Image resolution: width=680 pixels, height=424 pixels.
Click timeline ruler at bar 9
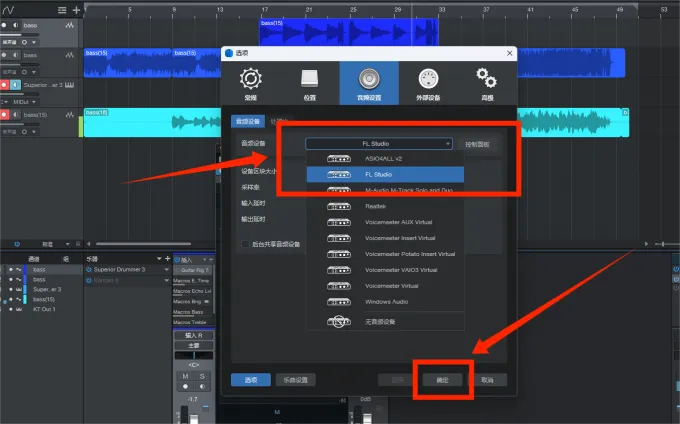point(173,10)
